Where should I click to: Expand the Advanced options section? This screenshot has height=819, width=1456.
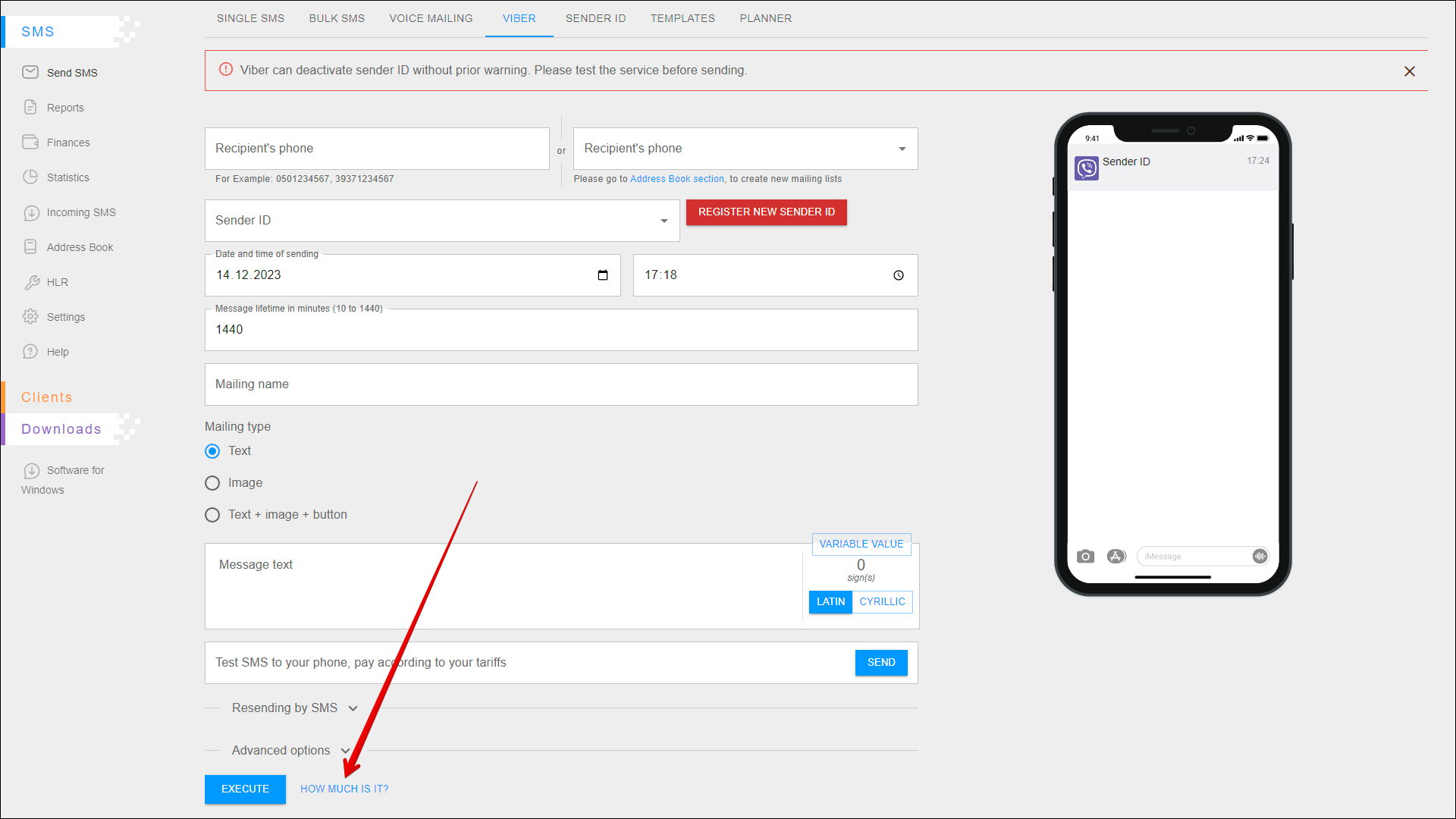(x=345, y=751)
